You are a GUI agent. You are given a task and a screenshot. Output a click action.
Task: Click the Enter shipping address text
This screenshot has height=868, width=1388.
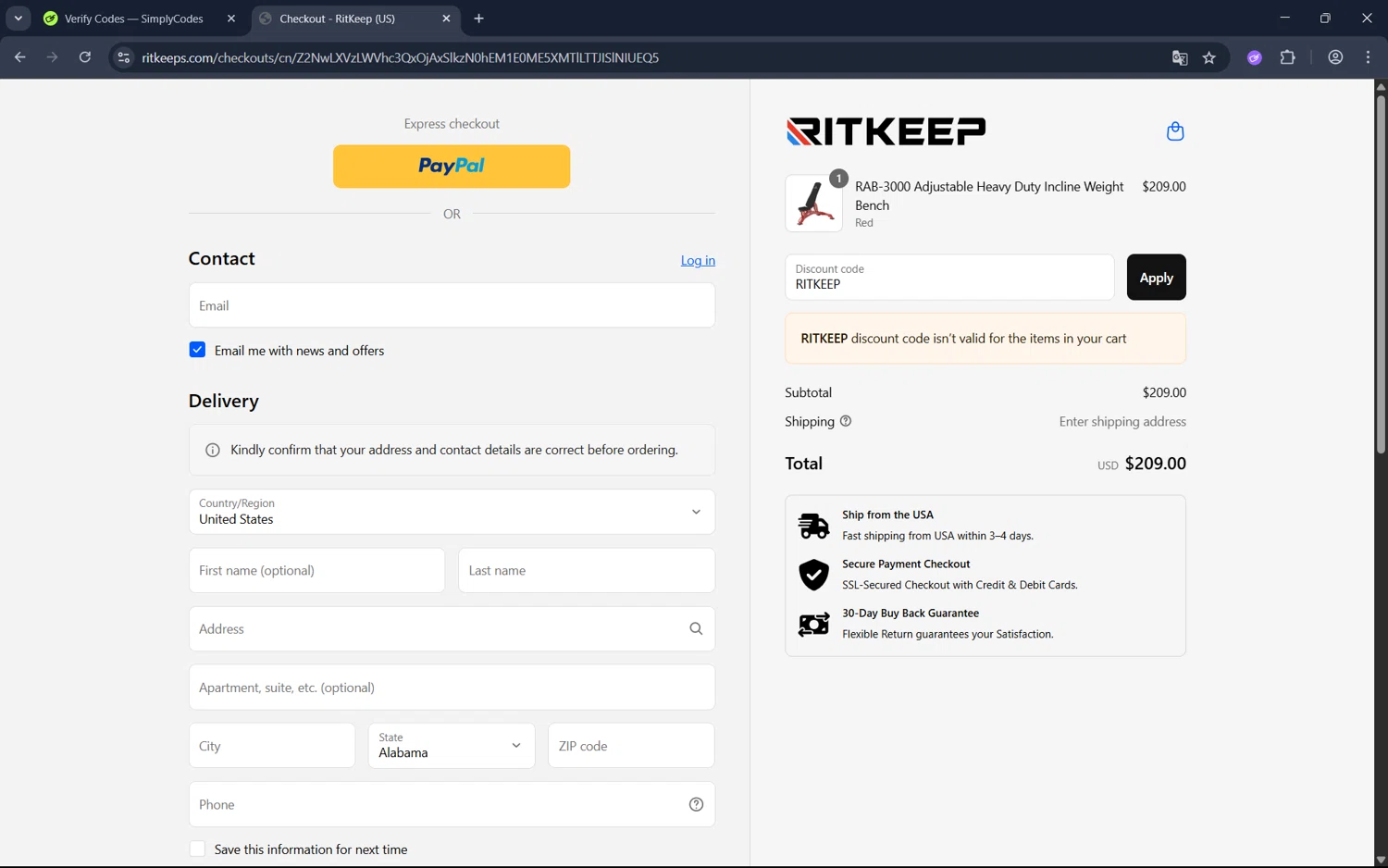pos(1122,422)
